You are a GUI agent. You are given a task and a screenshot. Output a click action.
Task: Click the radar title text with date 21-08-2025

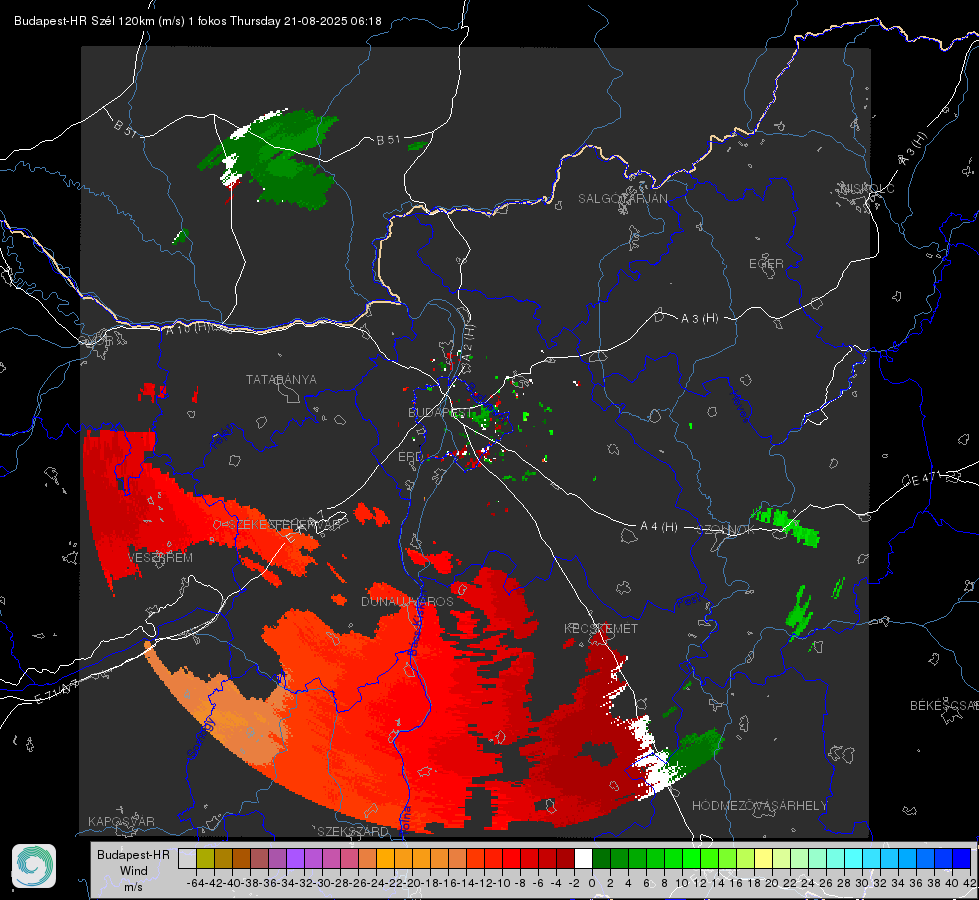pyautogui.click(x=197, y=21)
